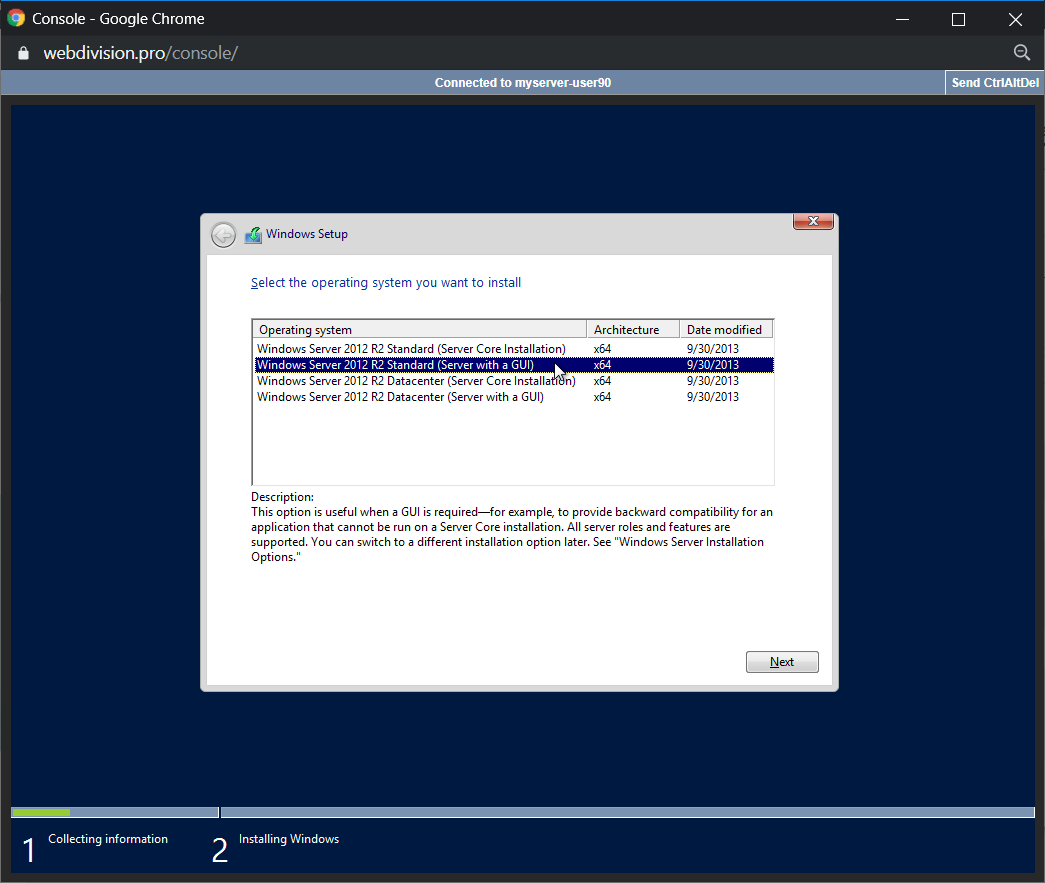Select Datacenter Server Core Installation option
This screenshot has width=1045, height=883.
[415, 381]
